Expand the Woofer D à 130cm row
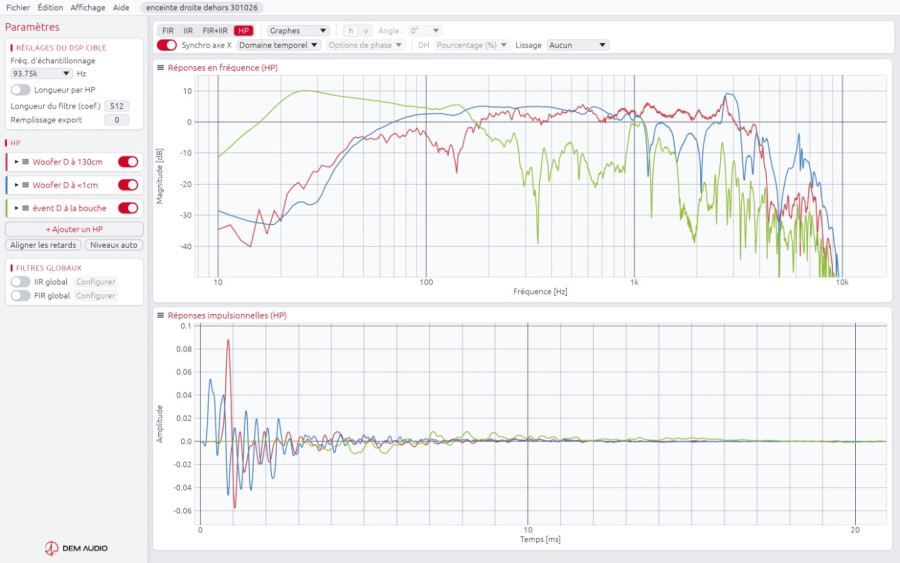The height and width of the screenshot is (563, 900). (x=17, y=162)
